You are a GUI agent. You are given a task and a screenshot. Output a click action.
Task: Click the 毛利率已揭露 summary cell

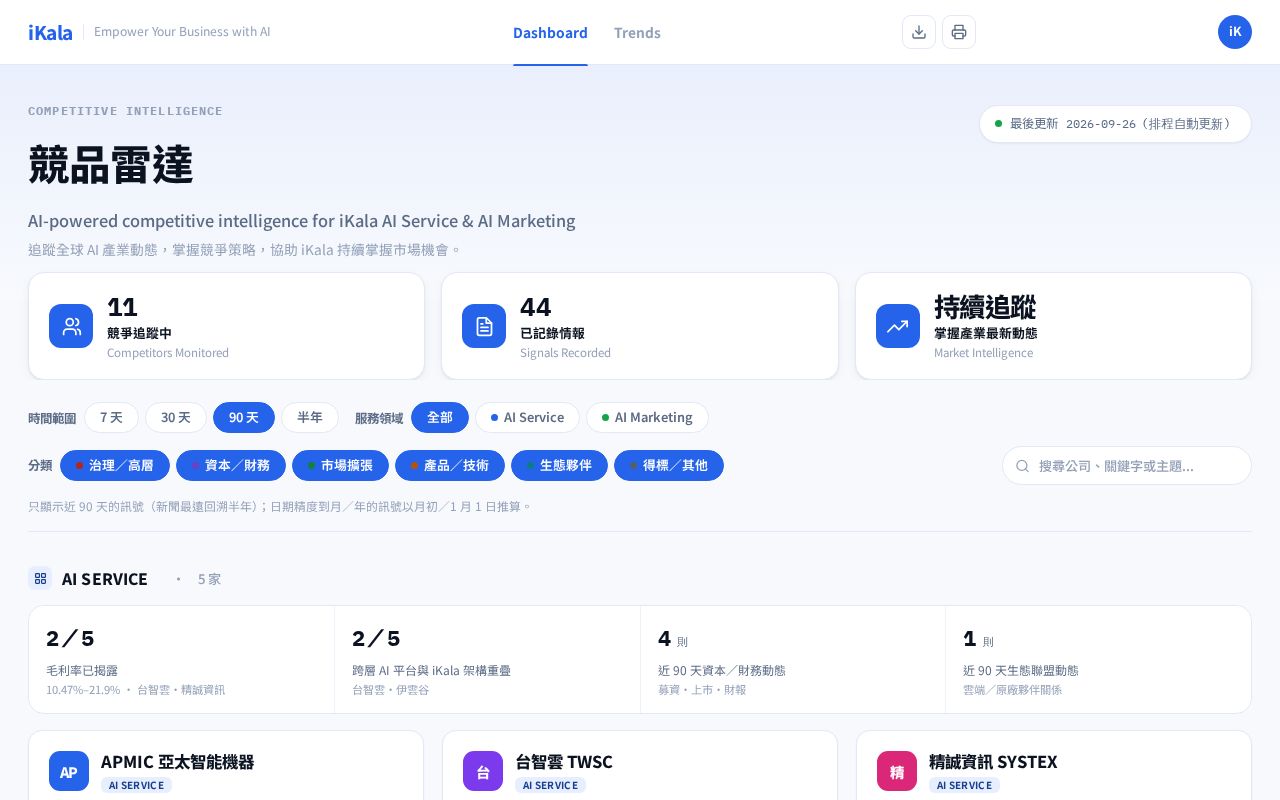point(181,659)
